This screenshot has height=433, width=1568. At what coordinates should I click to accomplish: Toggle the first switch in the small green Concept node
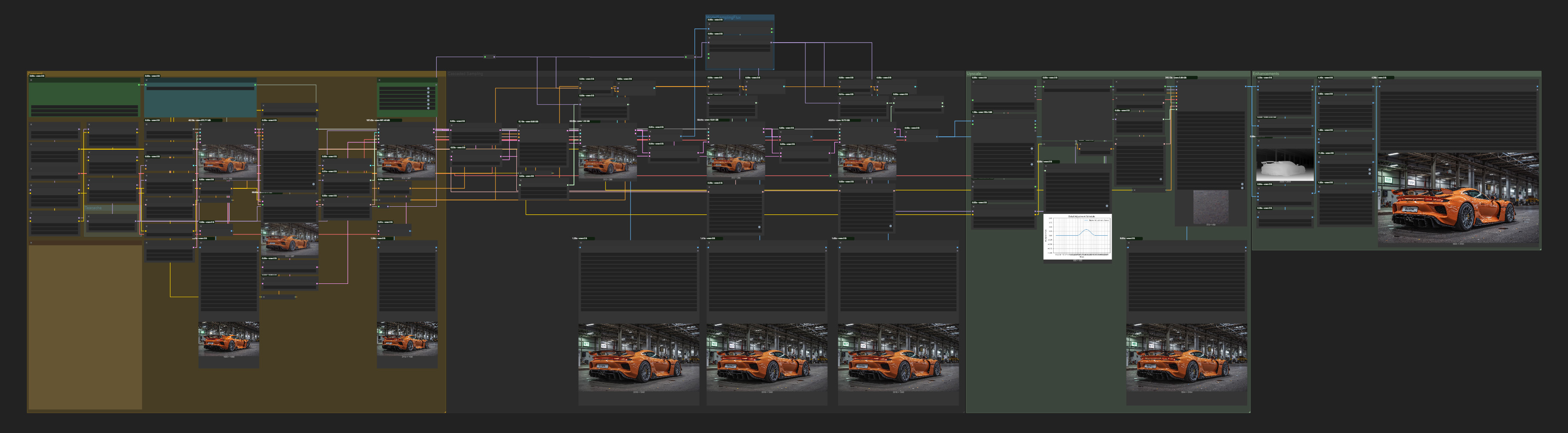pos(428,88)
